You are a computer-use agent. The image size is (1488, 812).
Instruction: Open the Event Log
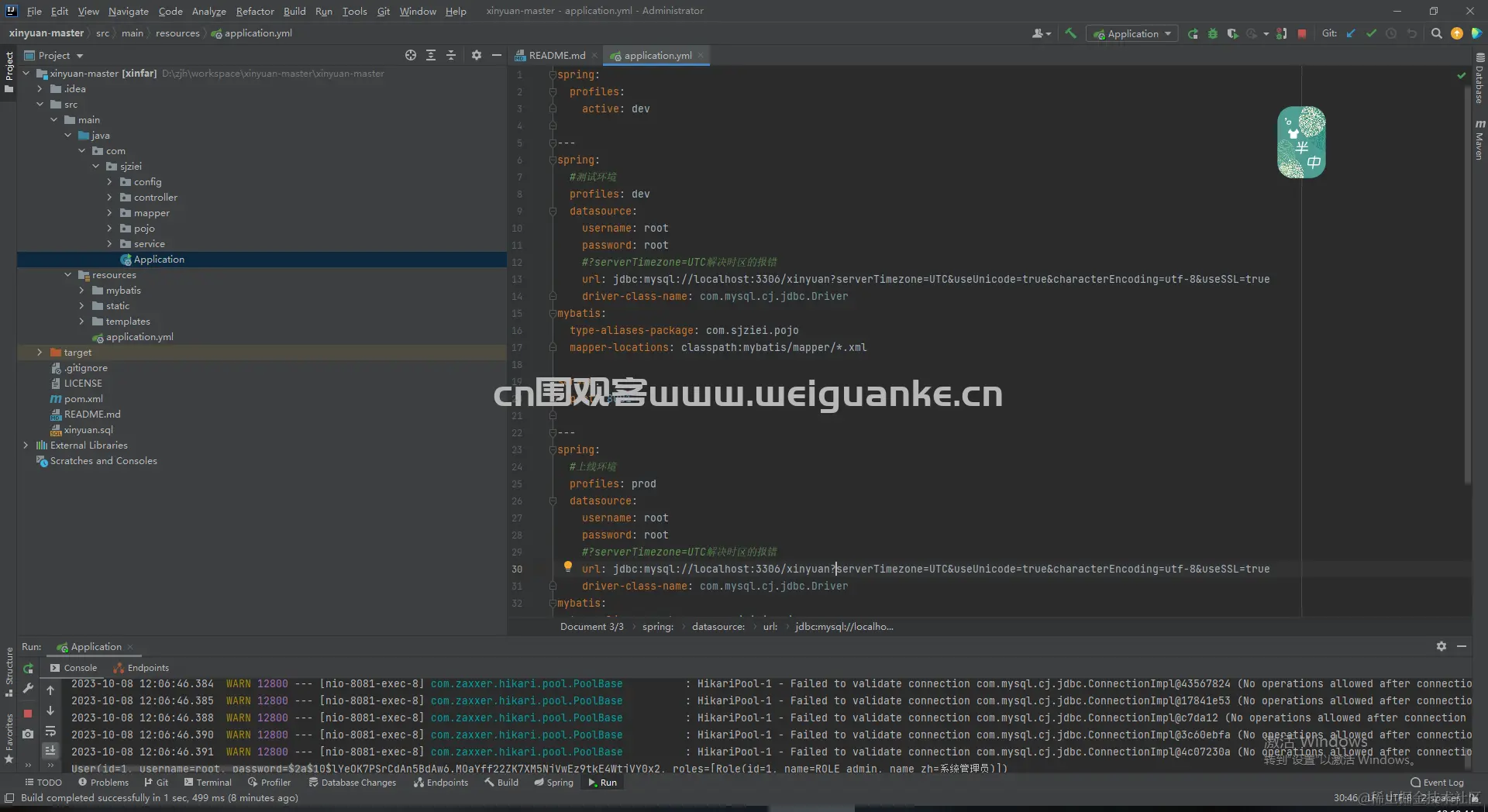tap(1437, 783)
